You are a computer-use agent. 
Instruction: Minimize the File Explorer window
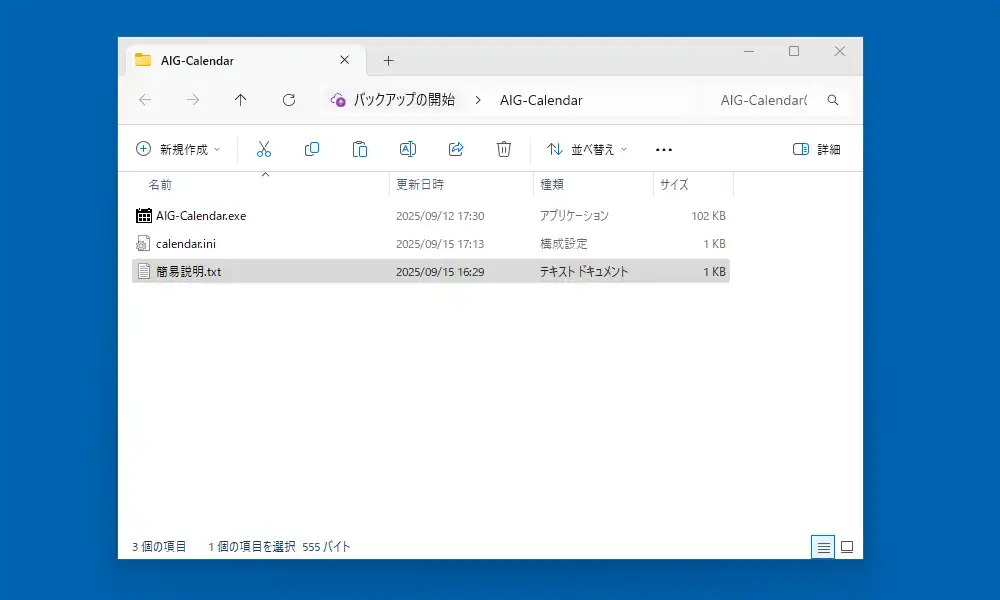[x=749, y=51]
